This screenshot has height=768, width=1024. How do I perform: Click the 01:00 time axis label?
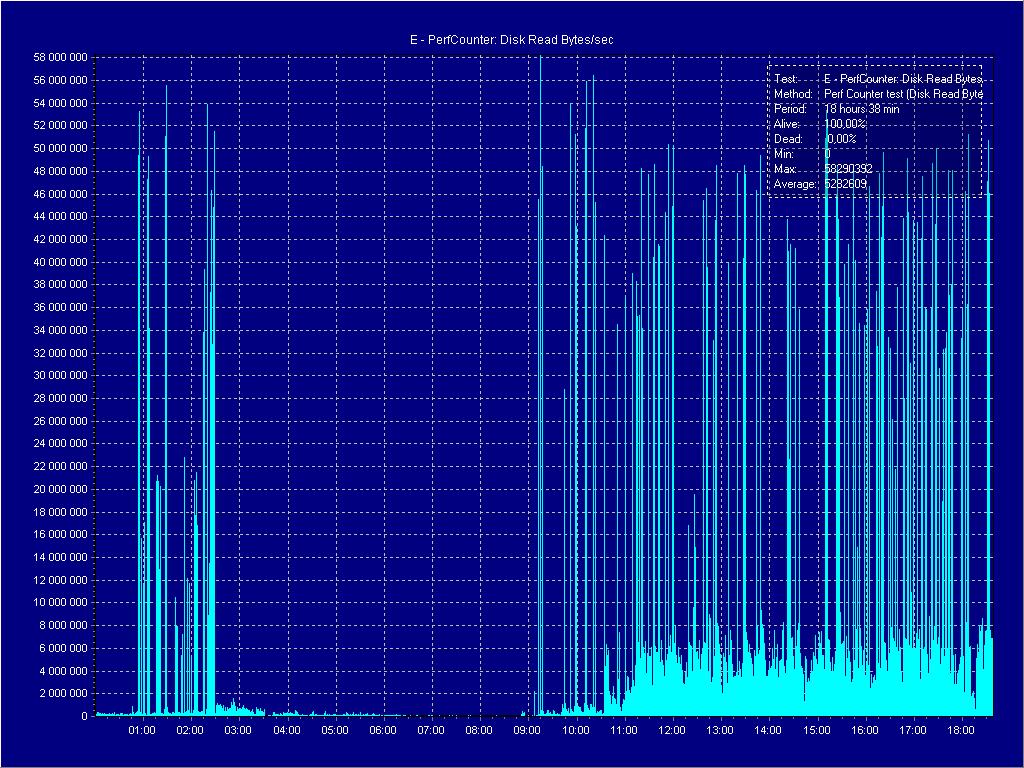click(x=143, y=730)
